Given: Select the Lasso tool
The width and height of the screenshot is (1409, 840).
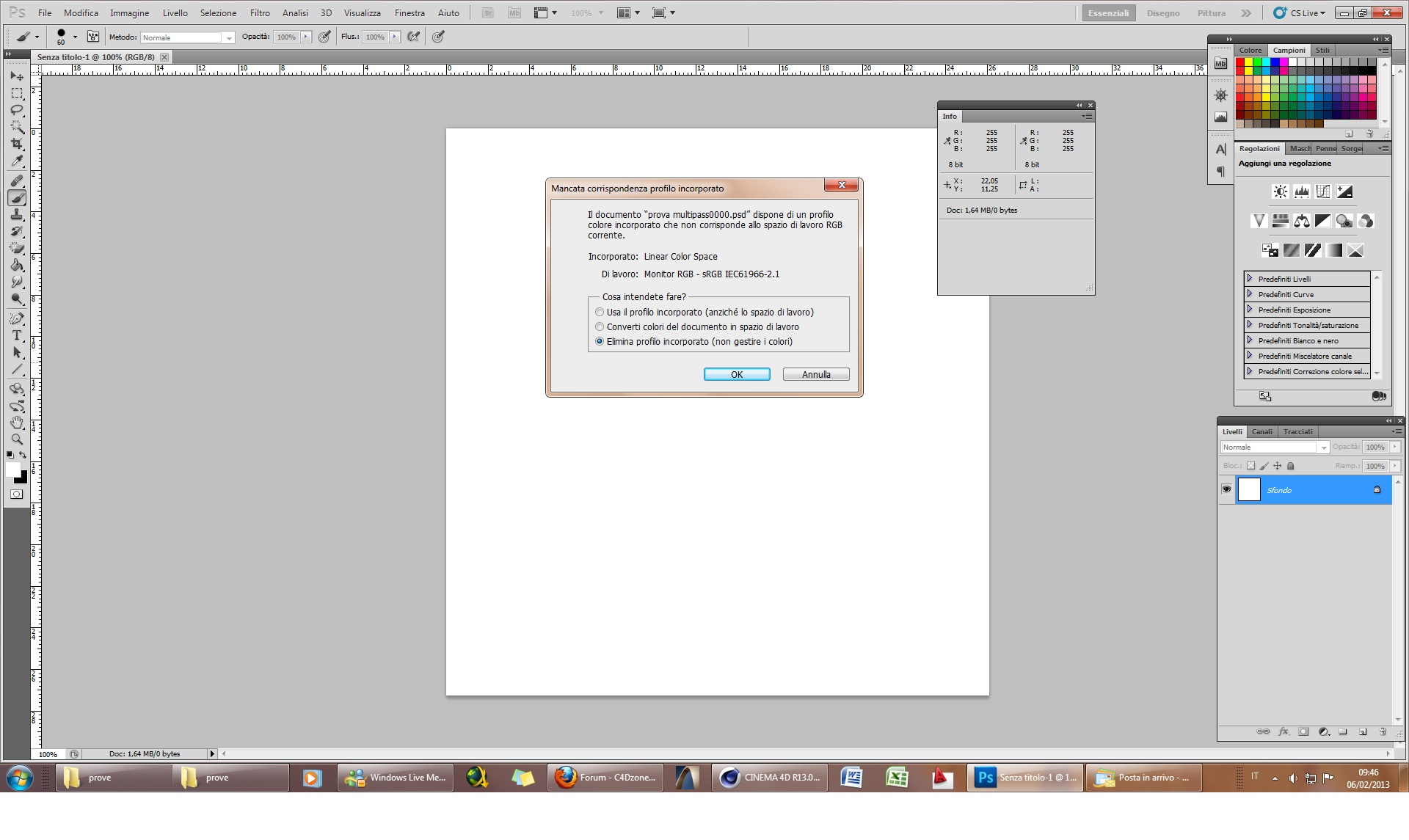Looking at the screenshot, I should [17, 110].
